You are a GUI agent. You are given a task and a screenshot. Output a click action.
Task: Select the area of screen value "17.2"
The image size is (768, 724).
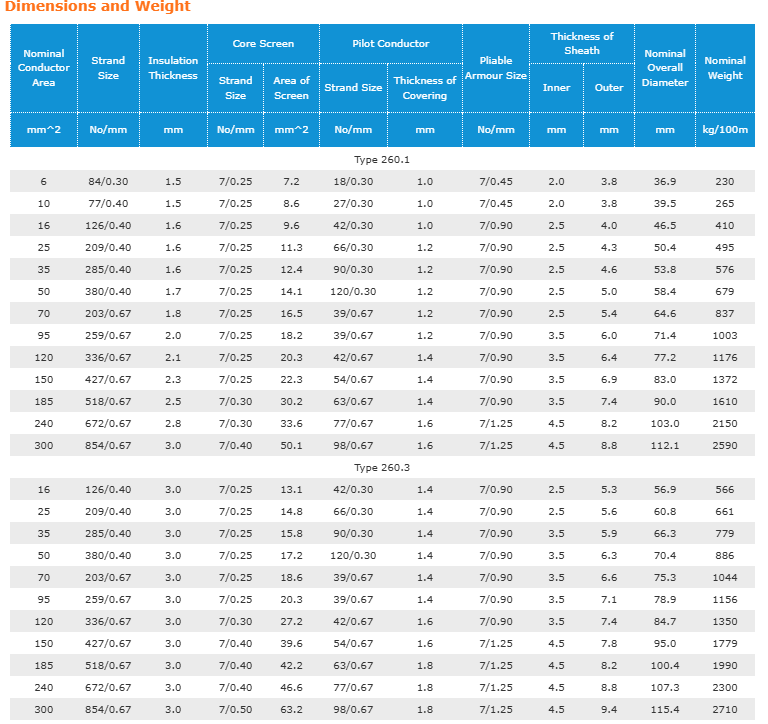291,556
